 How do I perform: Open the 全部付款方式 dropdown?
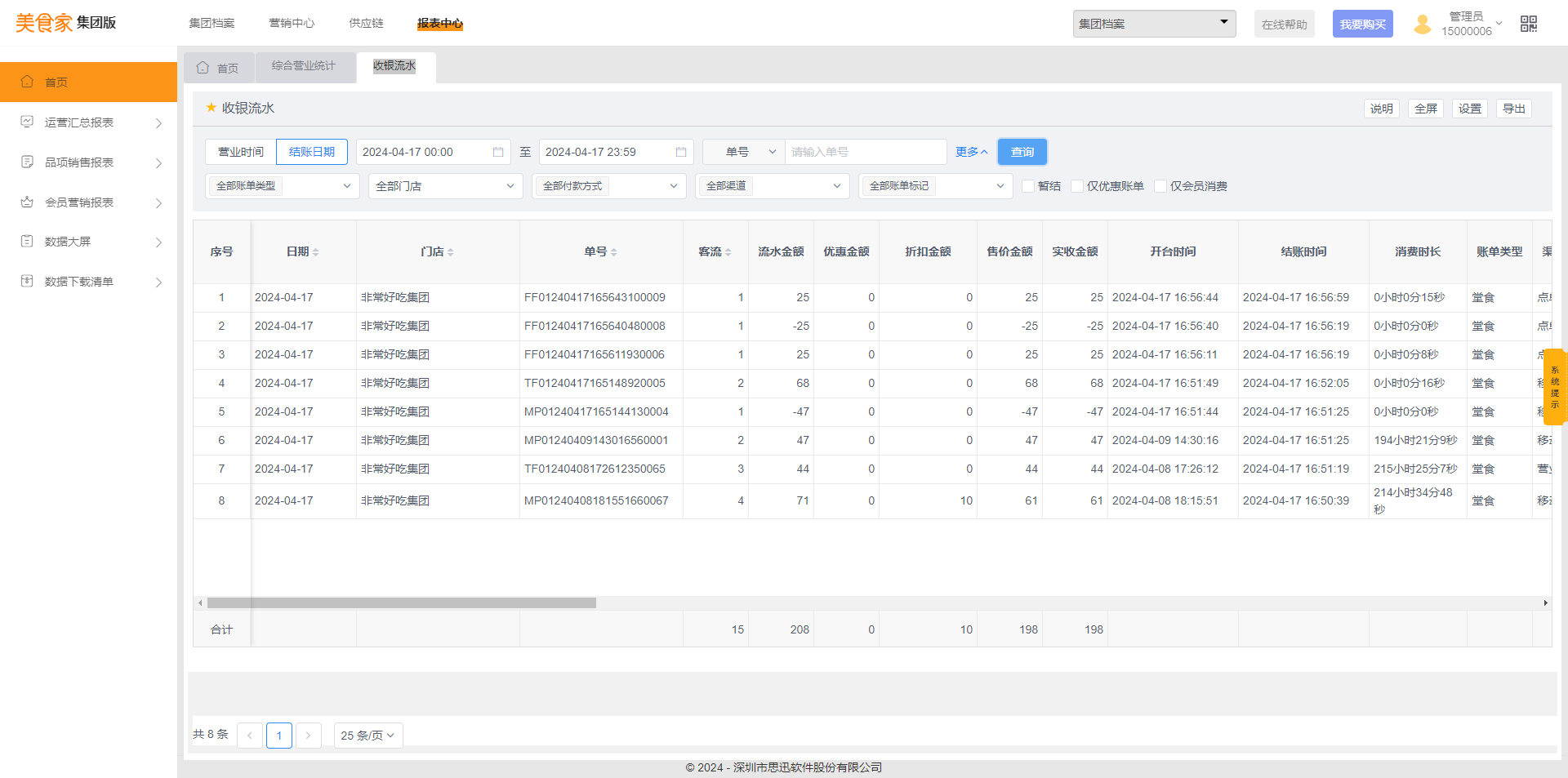click(x=609, y=186)
